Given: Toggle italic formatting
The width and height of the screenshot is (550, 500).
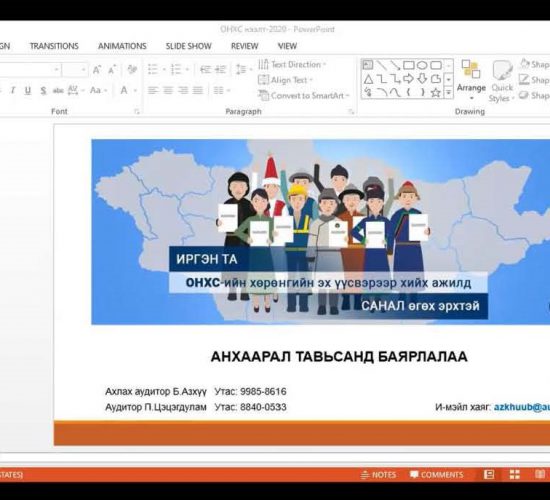Looking at the screenshot, I should [13, 91].
